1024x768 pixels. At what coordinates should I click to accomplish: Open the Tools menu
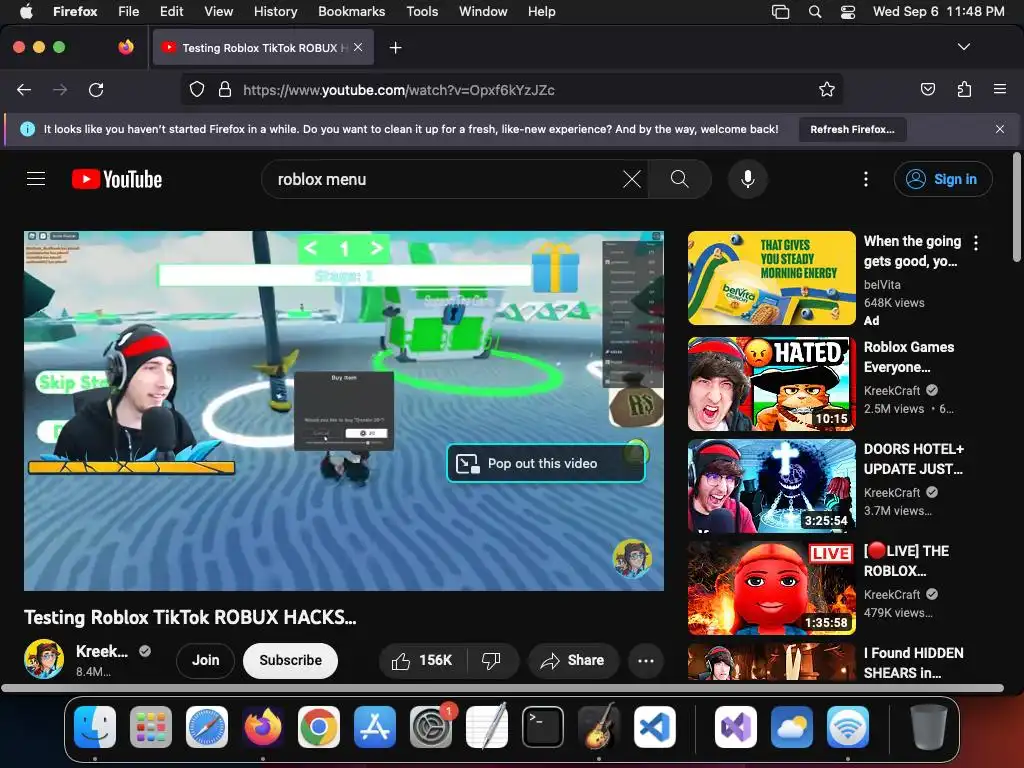coord(422,11)
